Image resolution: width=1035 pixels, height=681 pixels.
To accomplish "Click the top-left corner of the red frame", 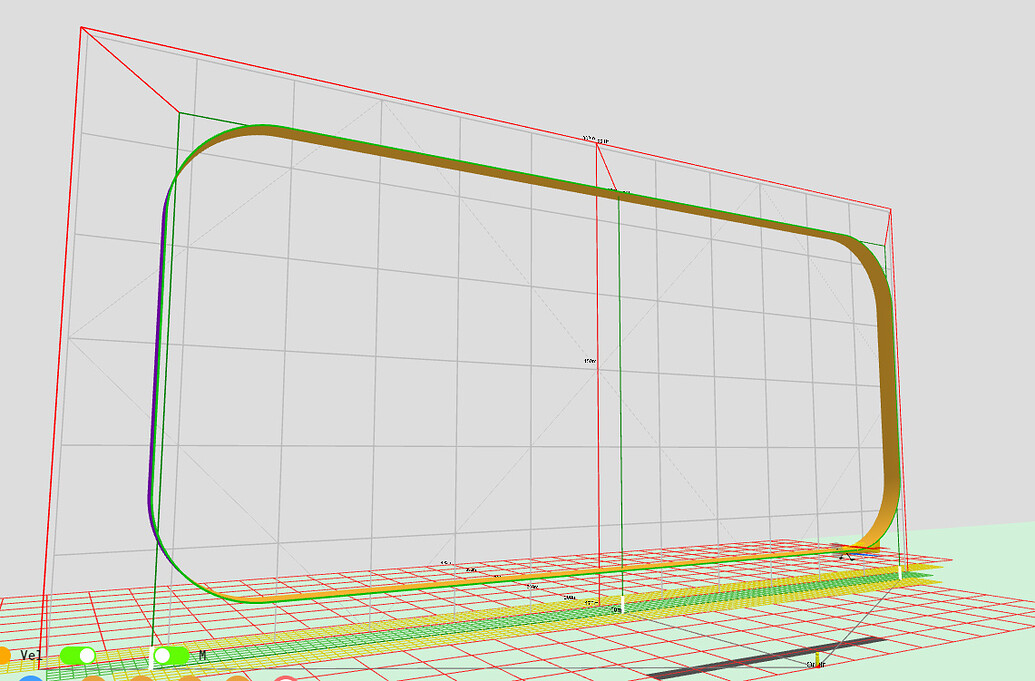I will coord(81,28).
